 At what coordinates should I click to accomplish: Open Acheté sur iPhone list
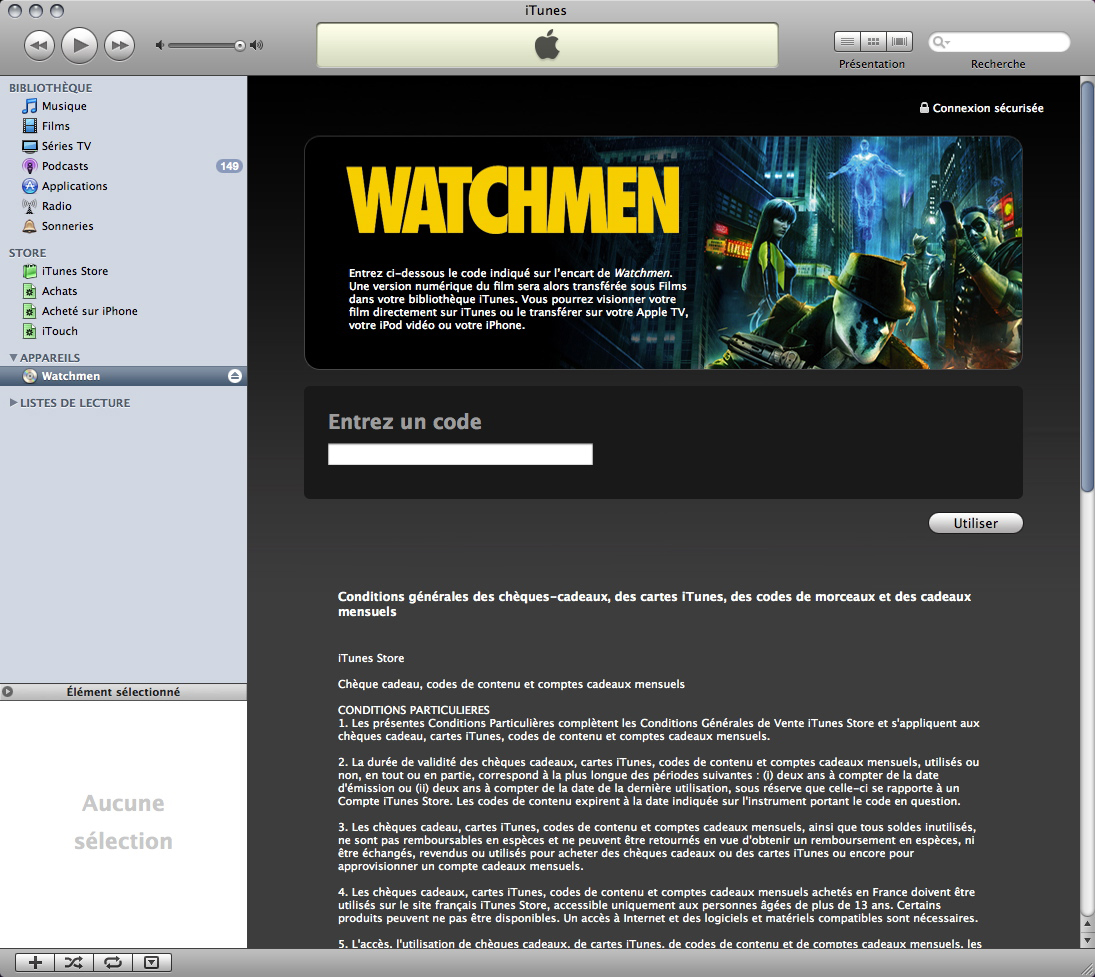coord(89,311)
